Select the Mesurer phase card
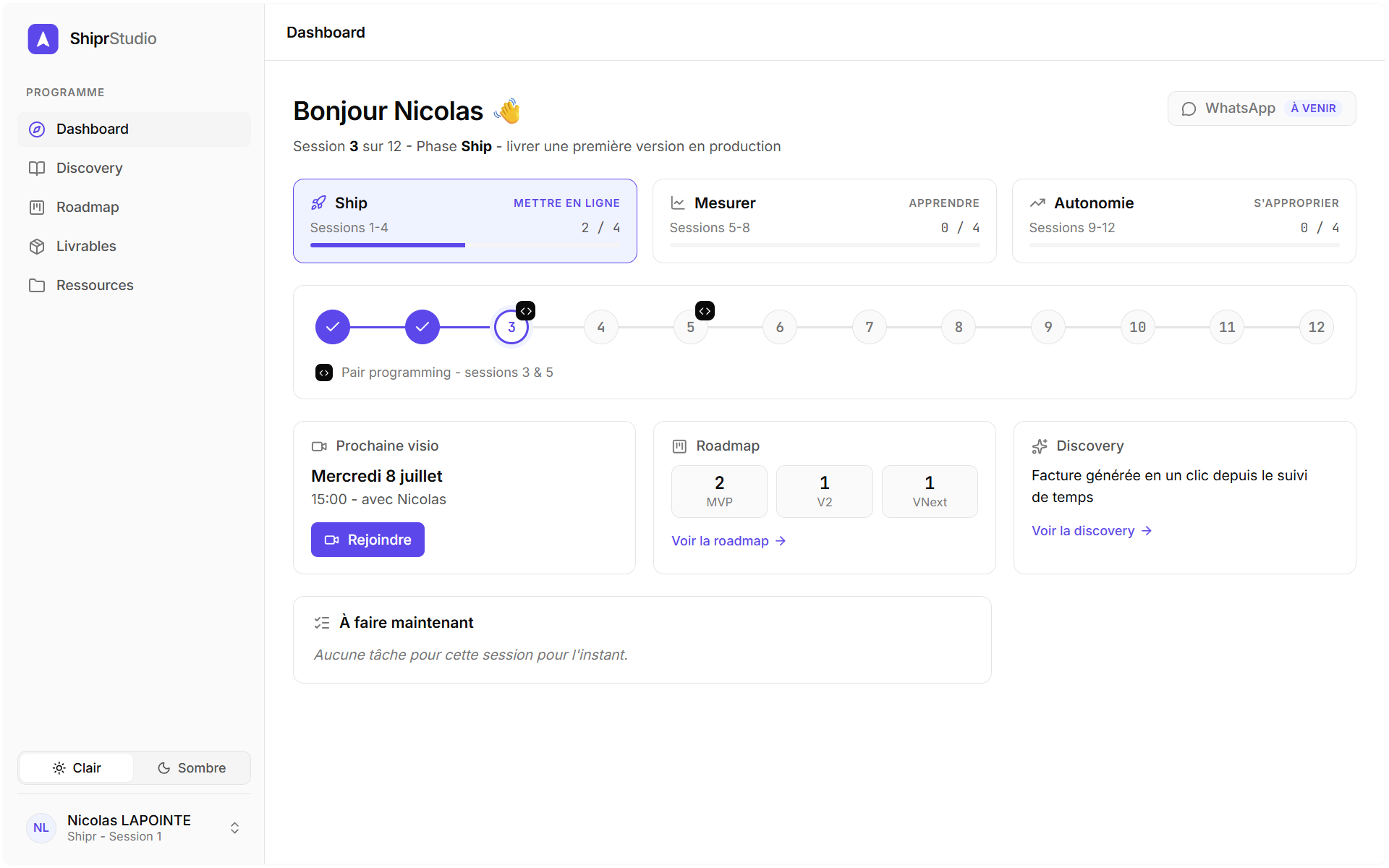 point(825,221)
